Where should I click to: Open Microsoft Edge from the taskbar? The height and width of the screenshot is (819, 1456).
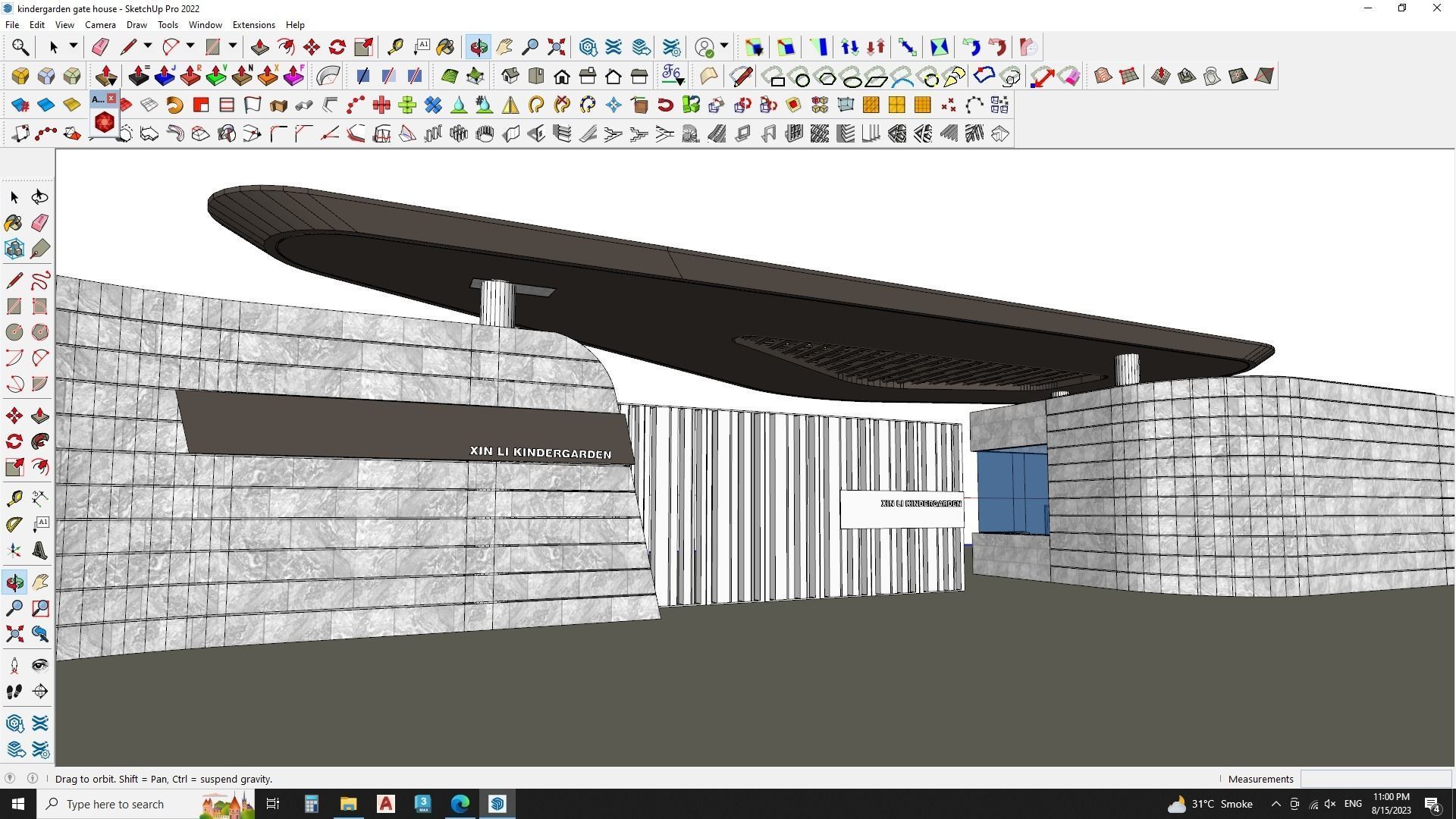(460, 804)
